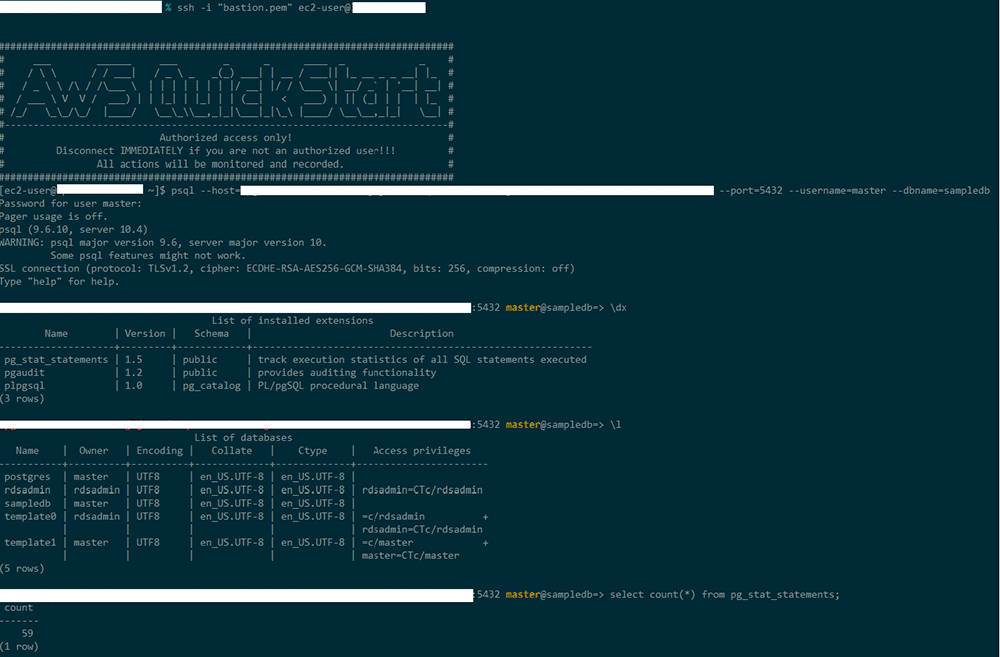Click 'track execution statistics' description
The height and width of the screenshot is (657, 1000).
[422, 360]
